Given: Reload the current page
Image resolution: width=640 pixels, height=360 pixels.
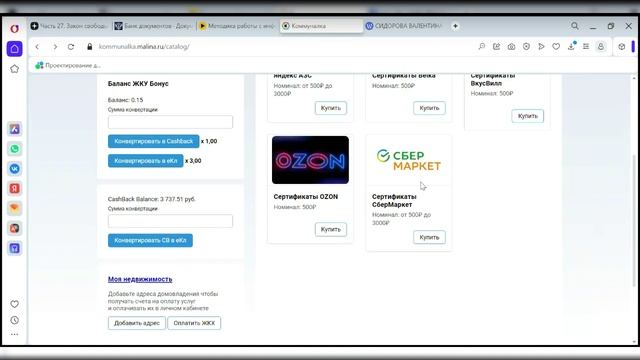Looking at the screenshot, I should 71,47.
